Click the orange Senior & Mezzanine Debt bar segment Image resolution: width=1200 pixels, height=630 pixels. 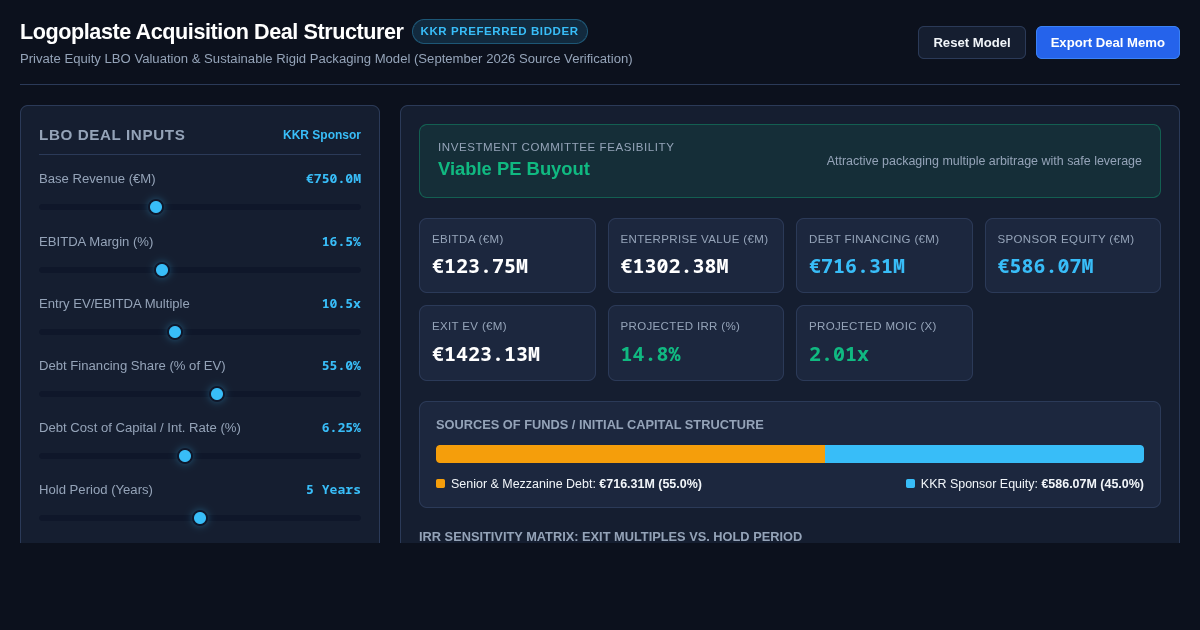[x=631, y=454]
